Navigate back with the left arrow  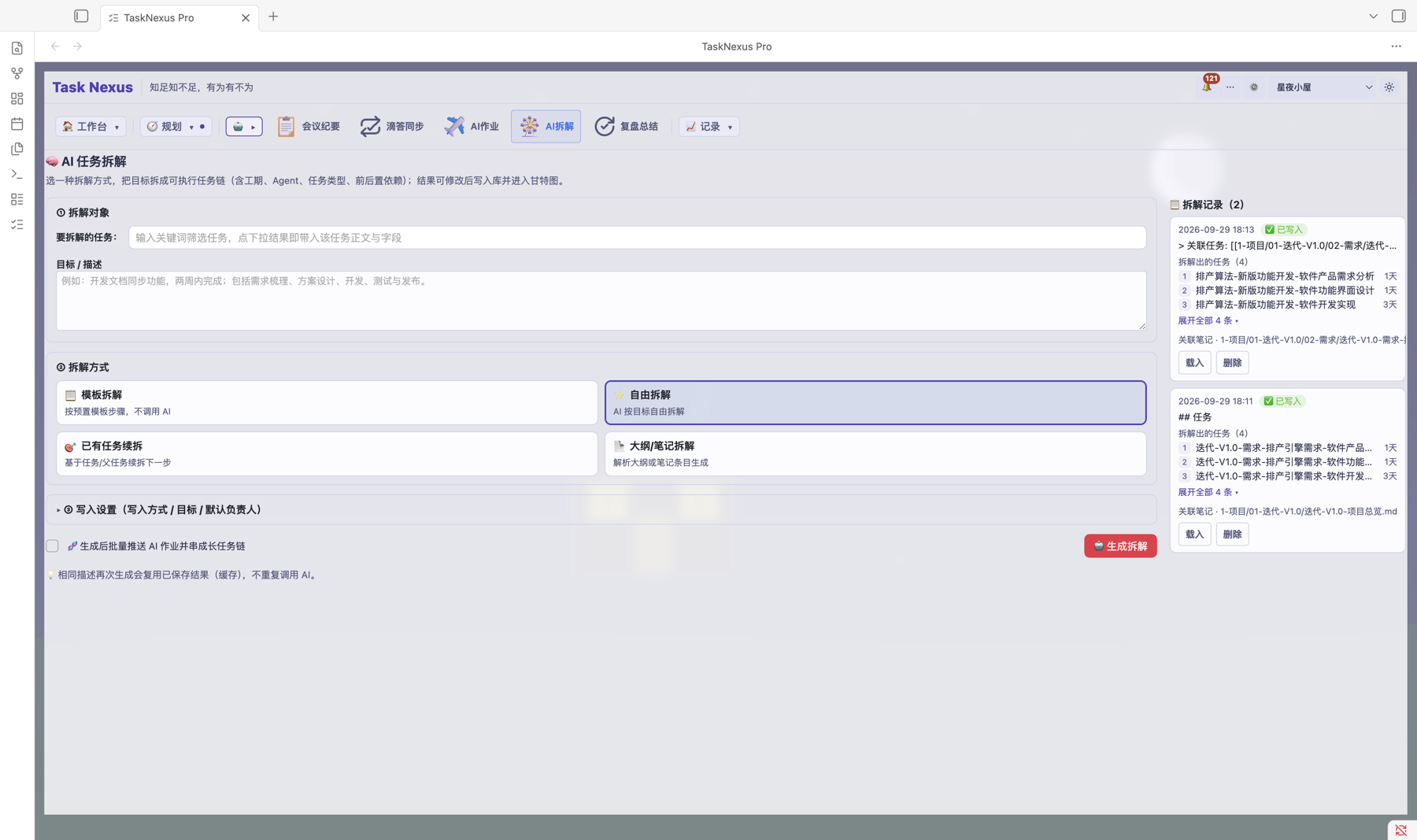point(55,46)
